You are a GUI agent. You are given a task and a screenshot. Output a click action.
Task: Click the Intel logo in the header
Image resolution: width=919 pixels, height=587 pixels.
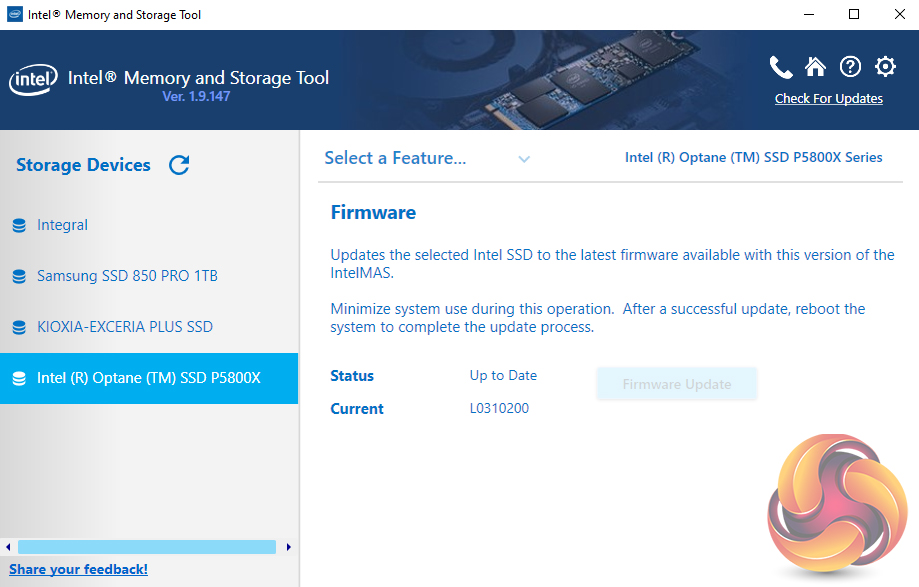point(33,79)
